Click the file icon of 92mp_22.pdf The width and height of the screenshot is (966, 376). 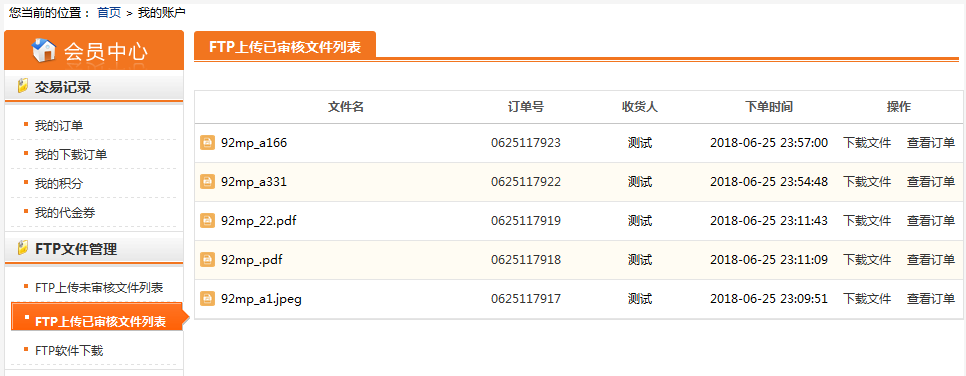[208, 221]
